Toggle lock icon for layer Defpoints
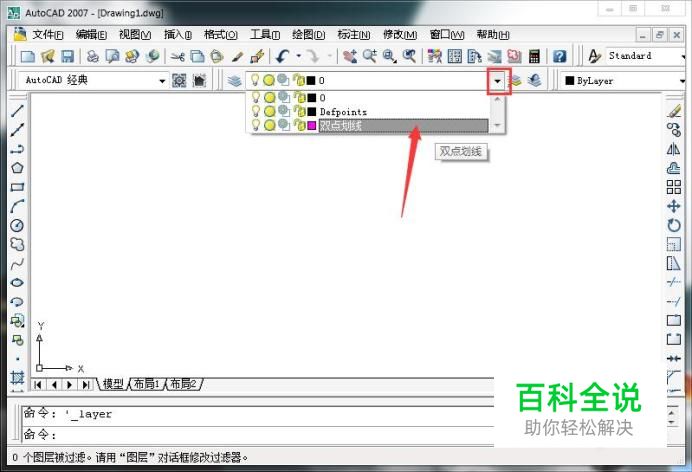The height and width of the screenshot is (472, 692). pyautogui.click(x=300, y=112)
